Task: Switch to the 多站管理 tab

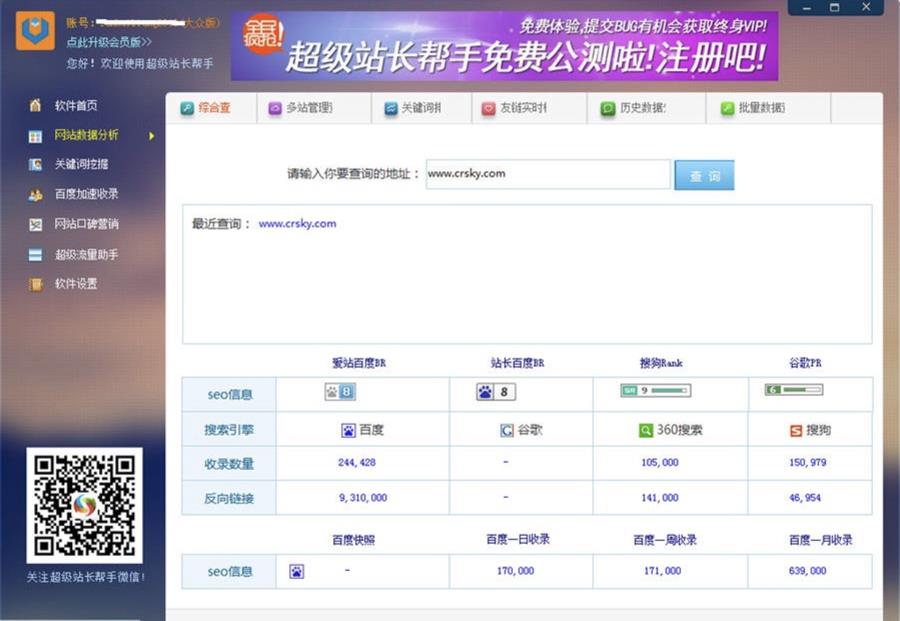Action: tap(313, 108)
